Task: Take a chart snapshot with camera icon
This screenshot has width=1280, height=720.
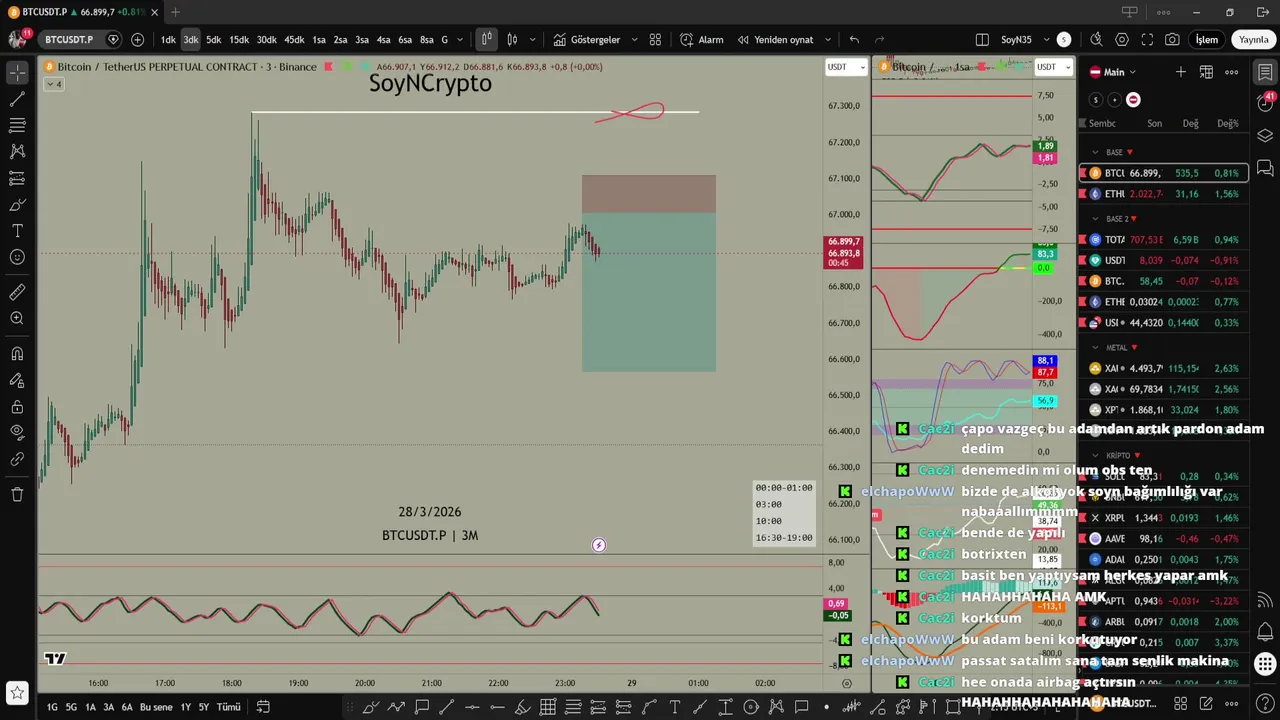Action: [x=1172, y=40]
